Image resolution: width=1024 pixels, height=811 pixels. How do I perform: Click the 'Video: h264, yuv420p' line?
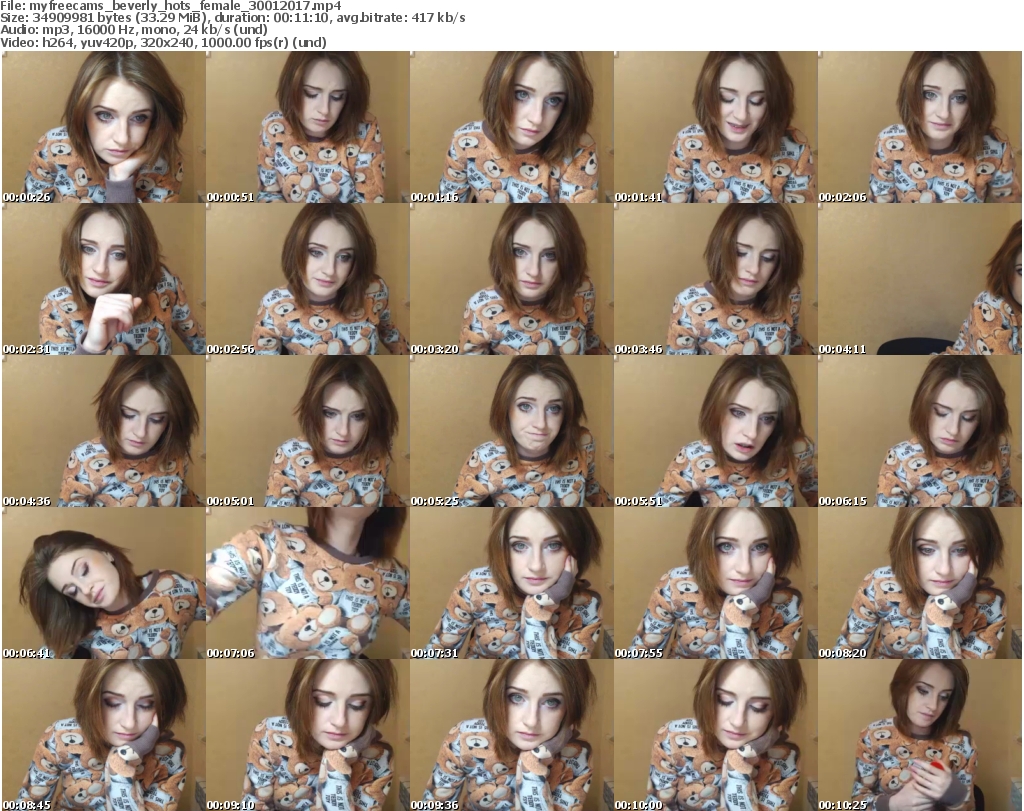(x=163, y=42)
